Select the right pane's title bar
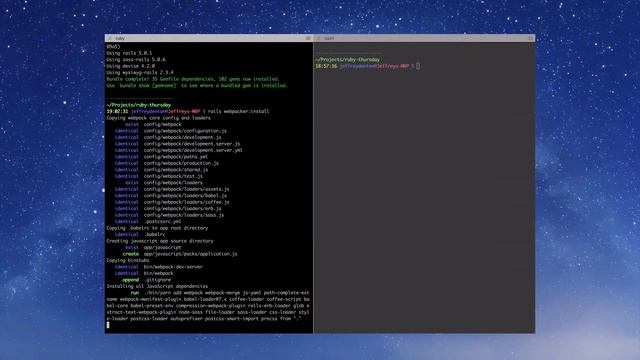The height and width of the screenshot is (360, 640). (x=424, y=38)
